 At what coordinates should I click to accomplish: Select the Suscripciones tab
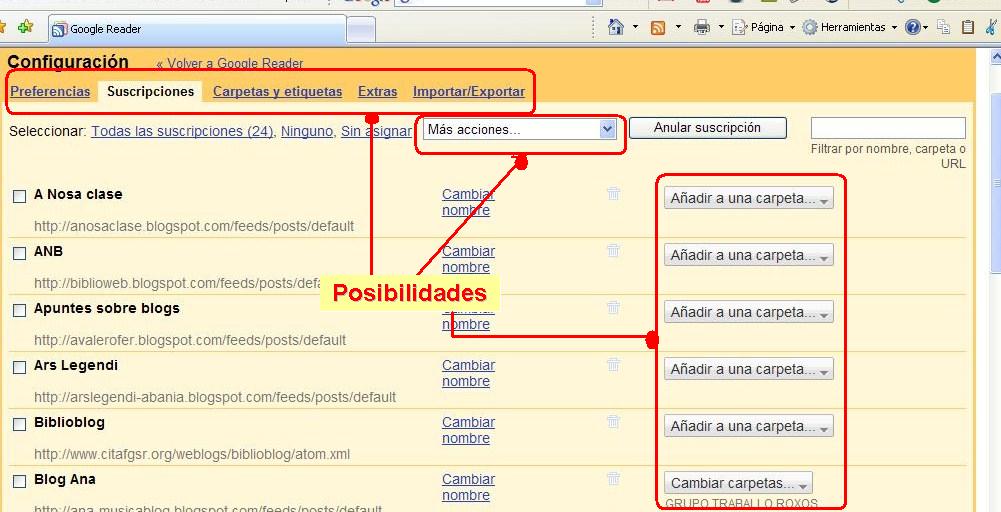tap(151, 91)
